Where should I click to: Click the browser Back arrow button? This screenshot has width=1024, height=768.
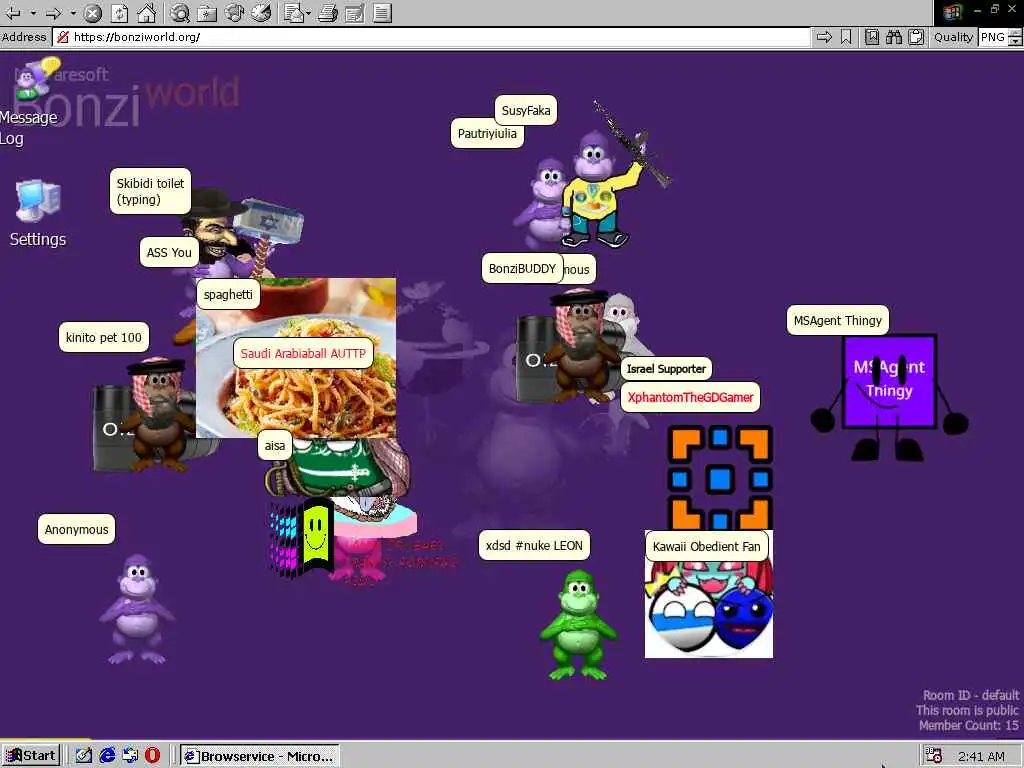click(x=12, y=12)
